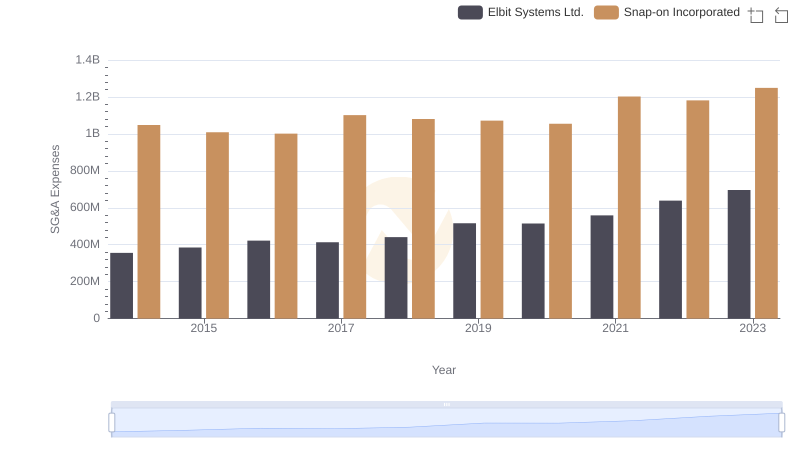The image size is (800, 461).
Task: Click the 2023 Elbit Systems bar
Action: tap(739, 254)
